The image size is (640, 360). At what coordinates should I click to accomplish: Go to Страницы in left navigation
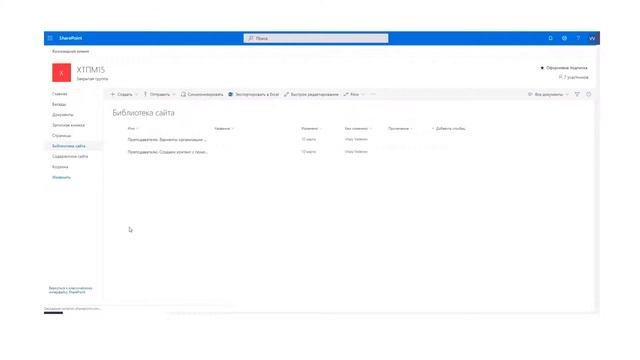point(62,136)
